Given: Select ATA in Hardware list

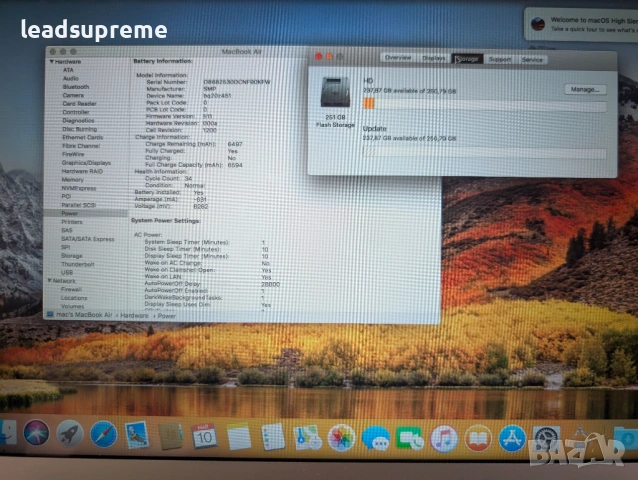Looking at the screenshot, I should [68, 70].
